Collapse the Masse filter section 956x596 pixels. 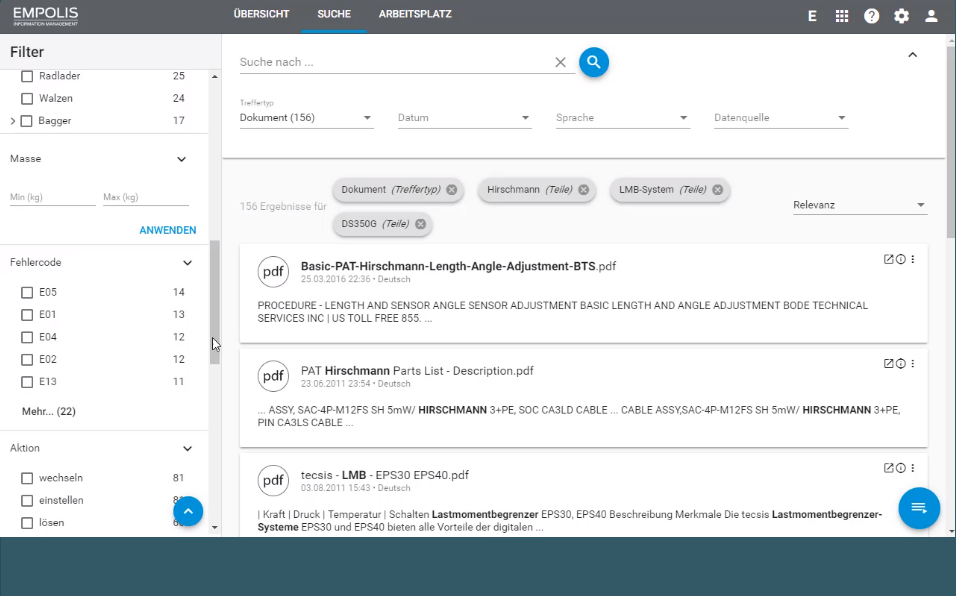pyautogui.click(x=181, y=159)
